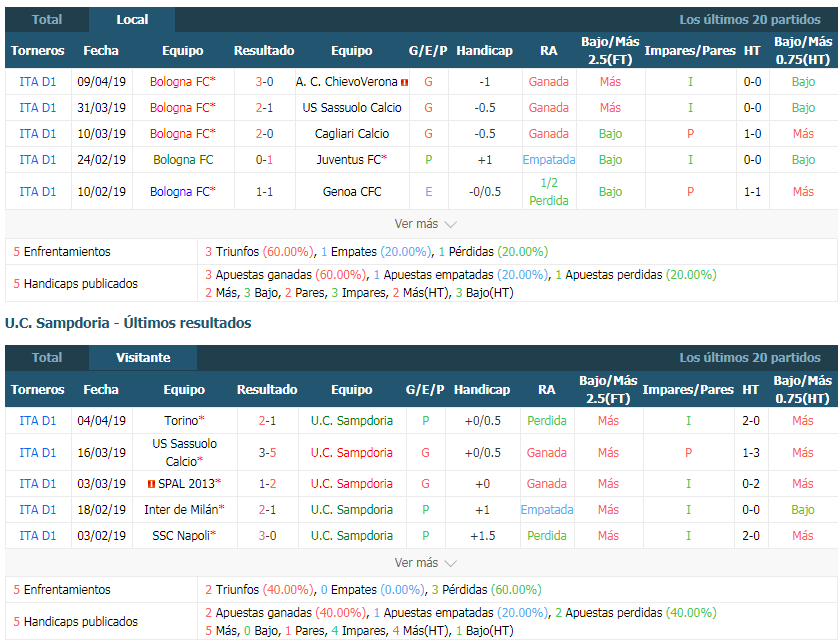Open 'Los últimos 20 partidos' beside the Visitante tab
The image size is (838, 641).
click(750, 358)
